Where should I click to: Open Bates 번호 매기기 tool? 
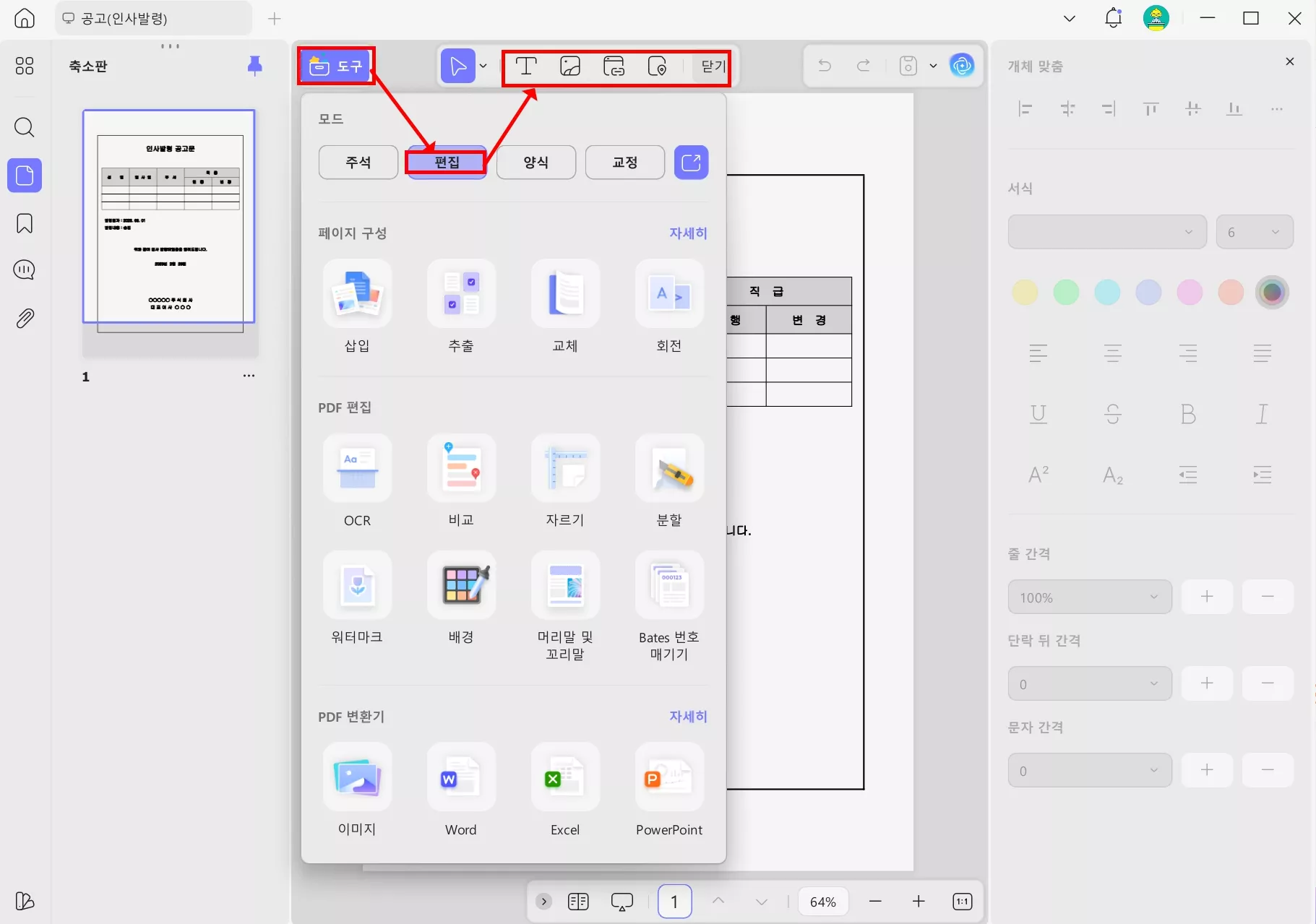669,607
